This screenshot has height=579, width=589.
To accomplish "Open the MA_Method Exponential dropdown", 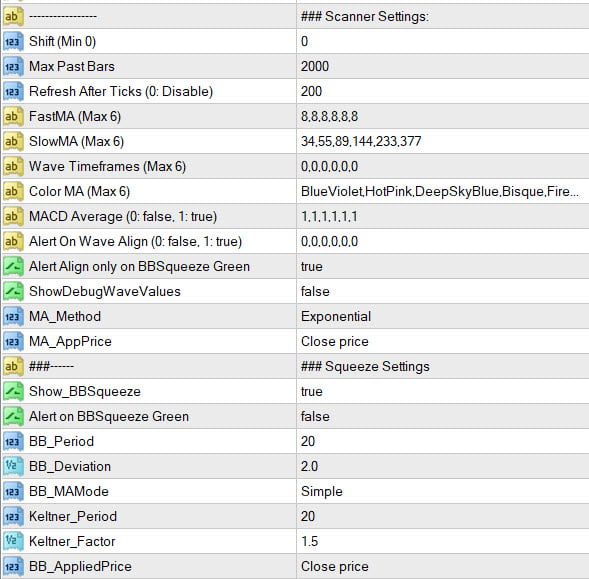I will coord(443,316).
